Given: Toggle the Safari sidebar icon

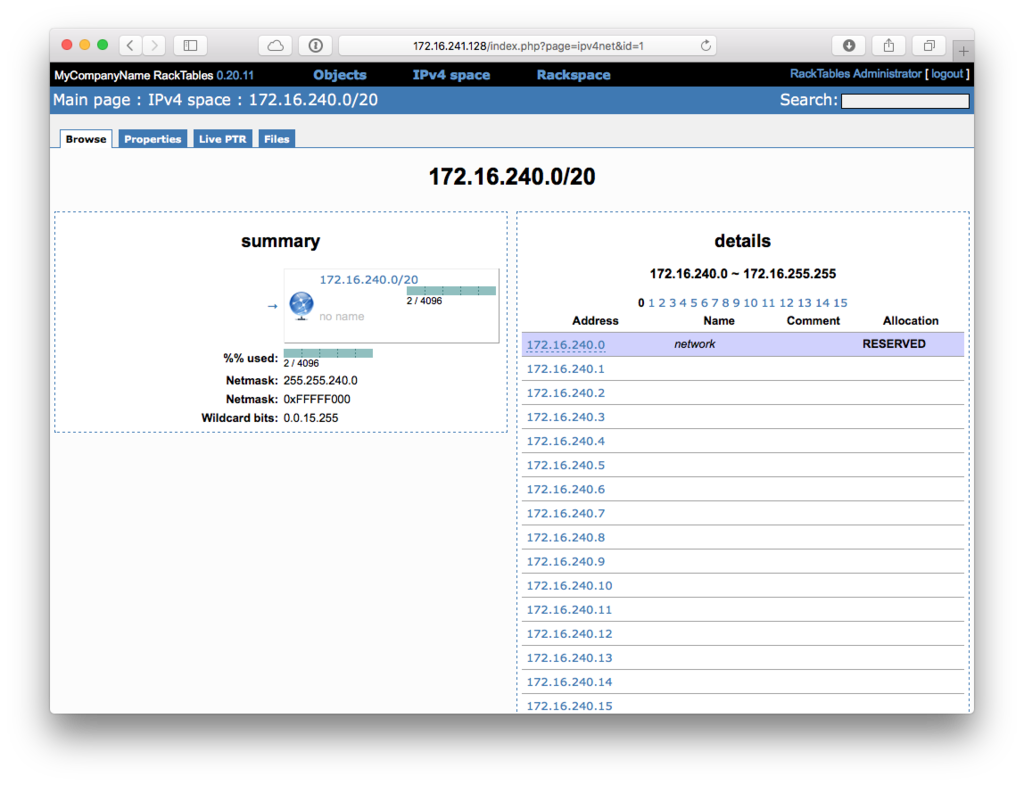Looking at the screenshot, I should coord(189,45).
